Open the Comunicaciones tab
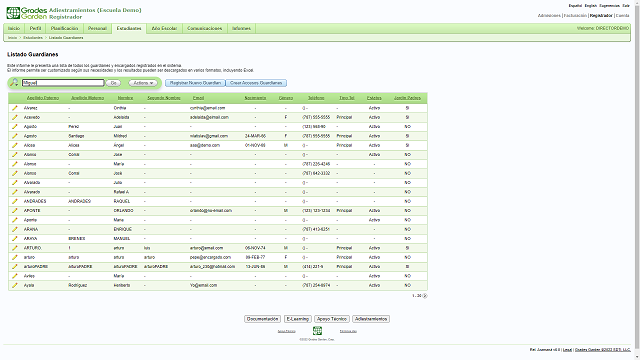Screen dimensions: 640x360 [x=204, y=29]
